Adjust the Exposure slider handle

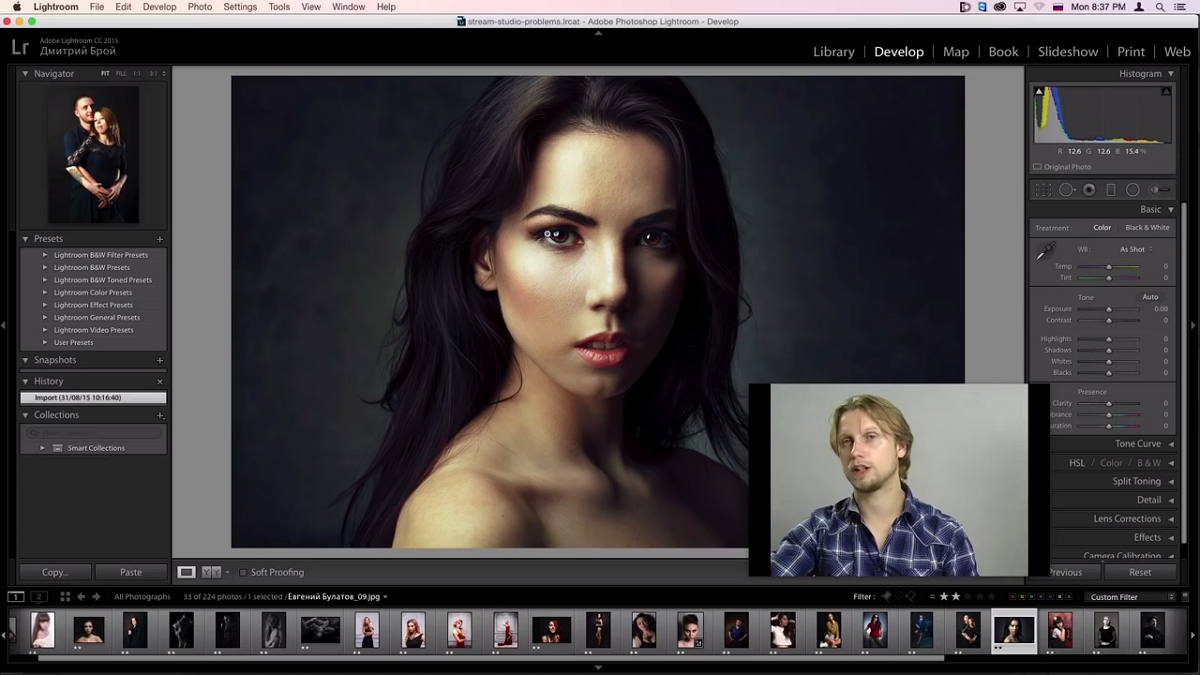pyautogui.click(x=1108, y=309)
